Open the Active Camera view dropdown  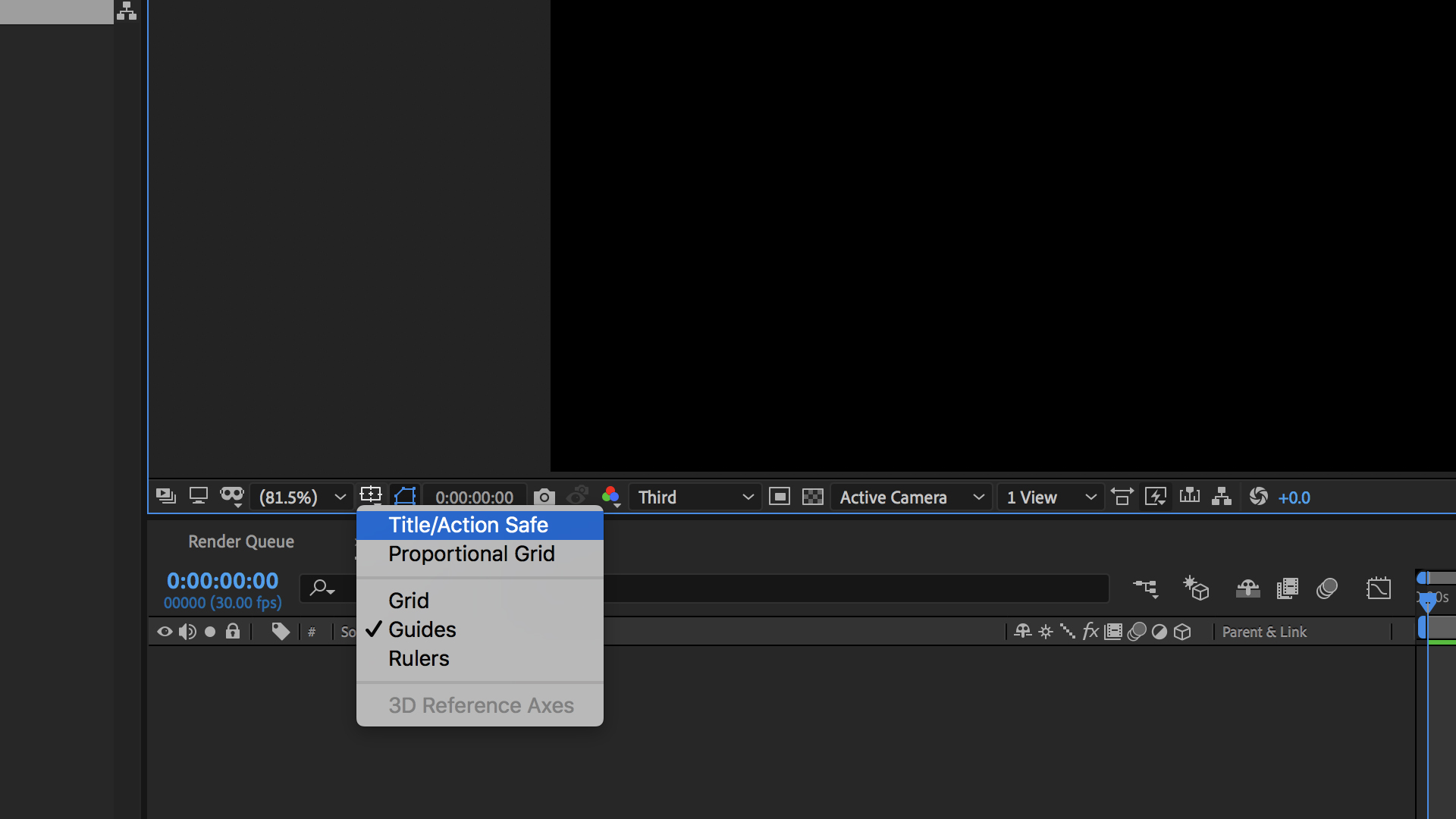point(910,497)
